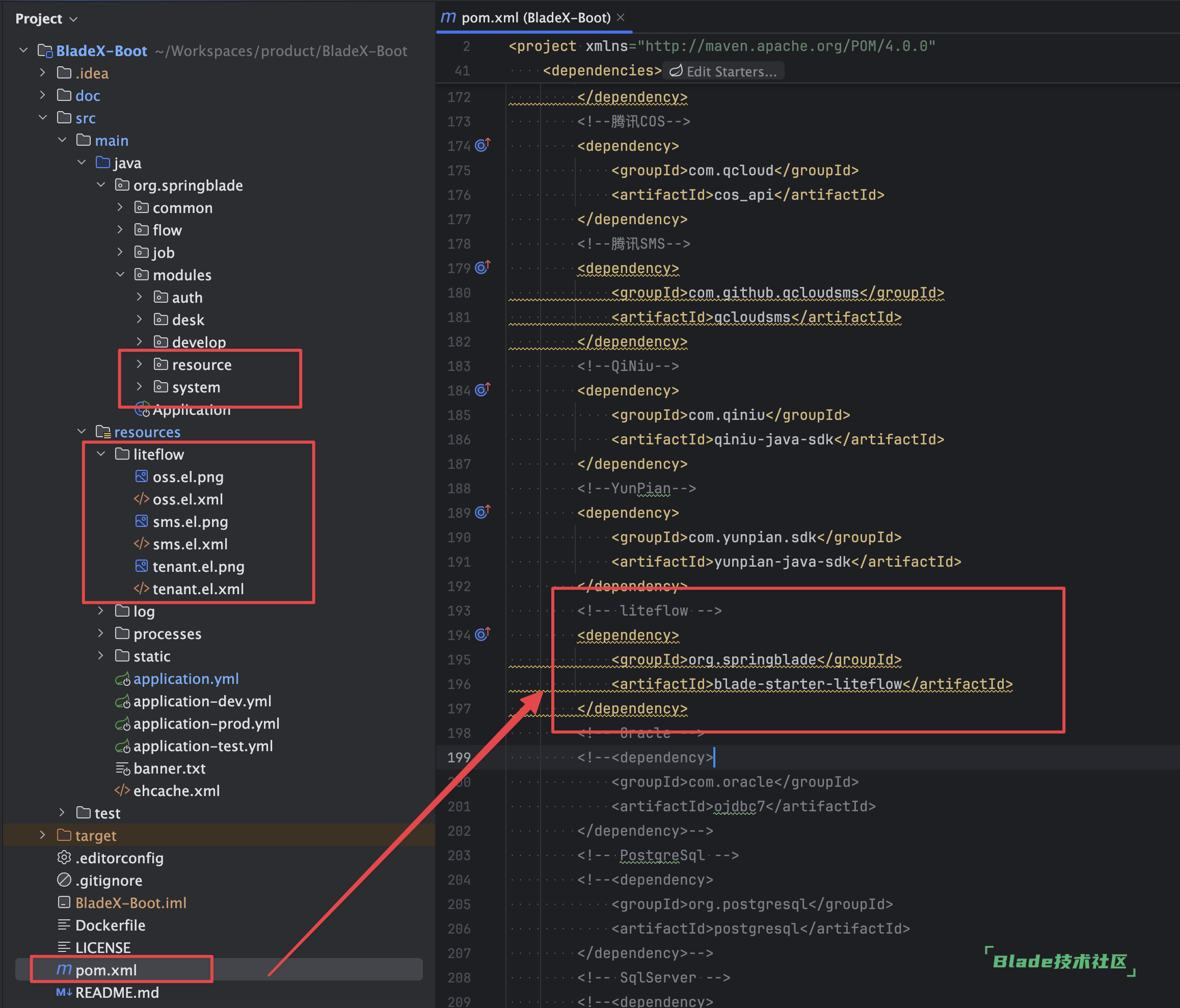
Task: Click gutter dependency icon on line 189
Action: pyautogui.click(x=482, y=513)
